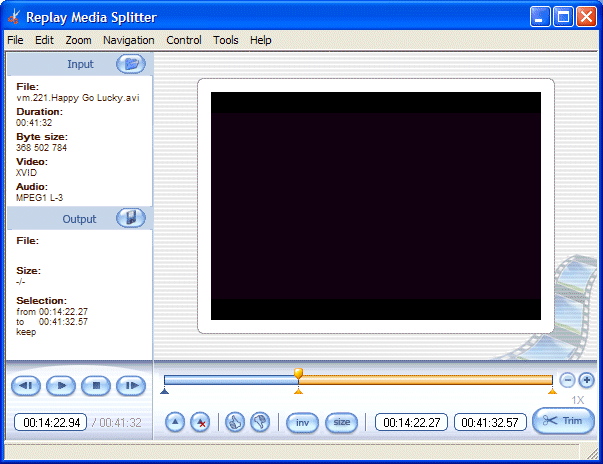603x464 pixels.
Task: Zoom out timeline with minus icon
Action: point(567,380)
